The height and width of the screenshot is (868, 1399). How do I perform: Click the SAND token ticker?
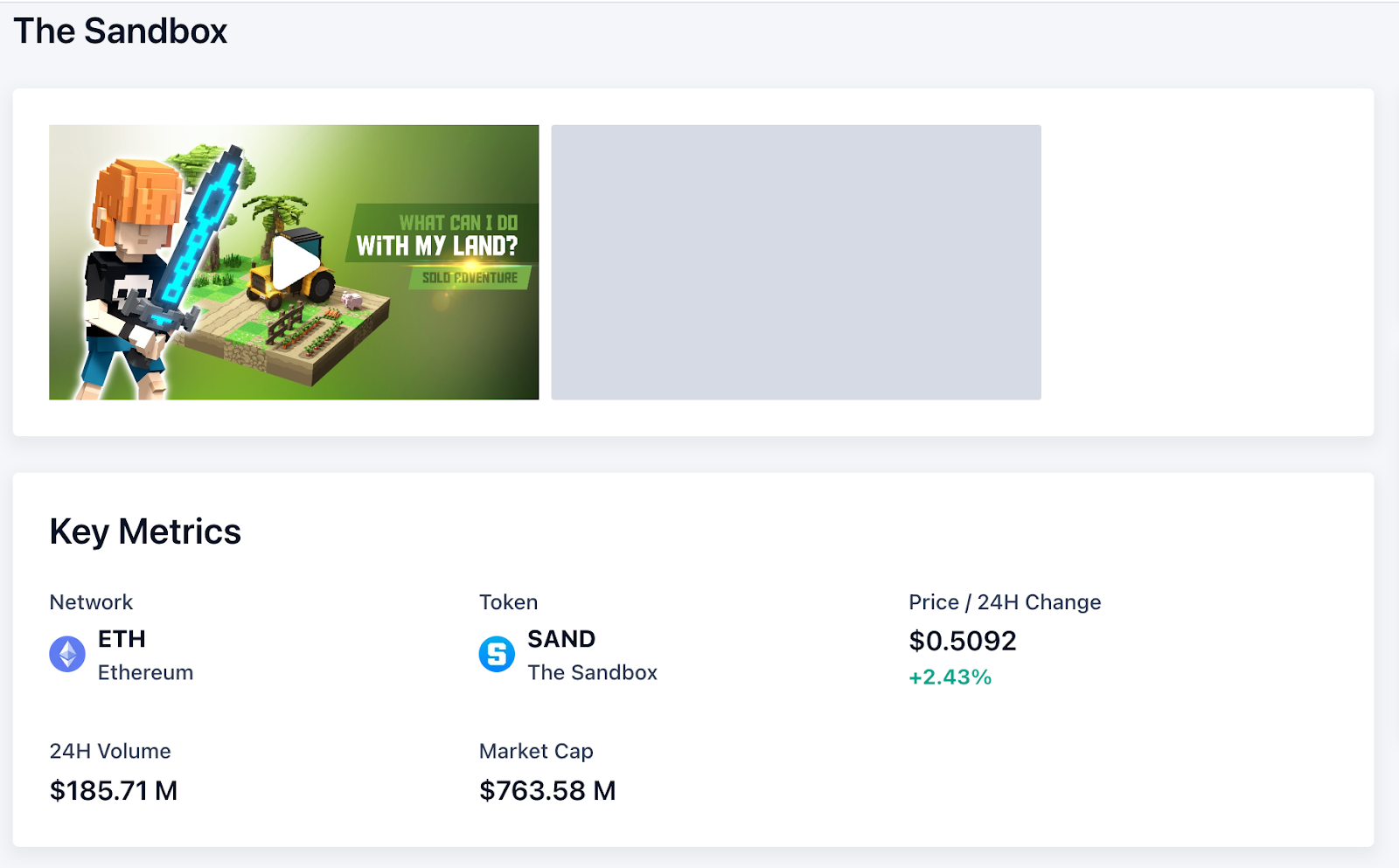coord(561,639)
